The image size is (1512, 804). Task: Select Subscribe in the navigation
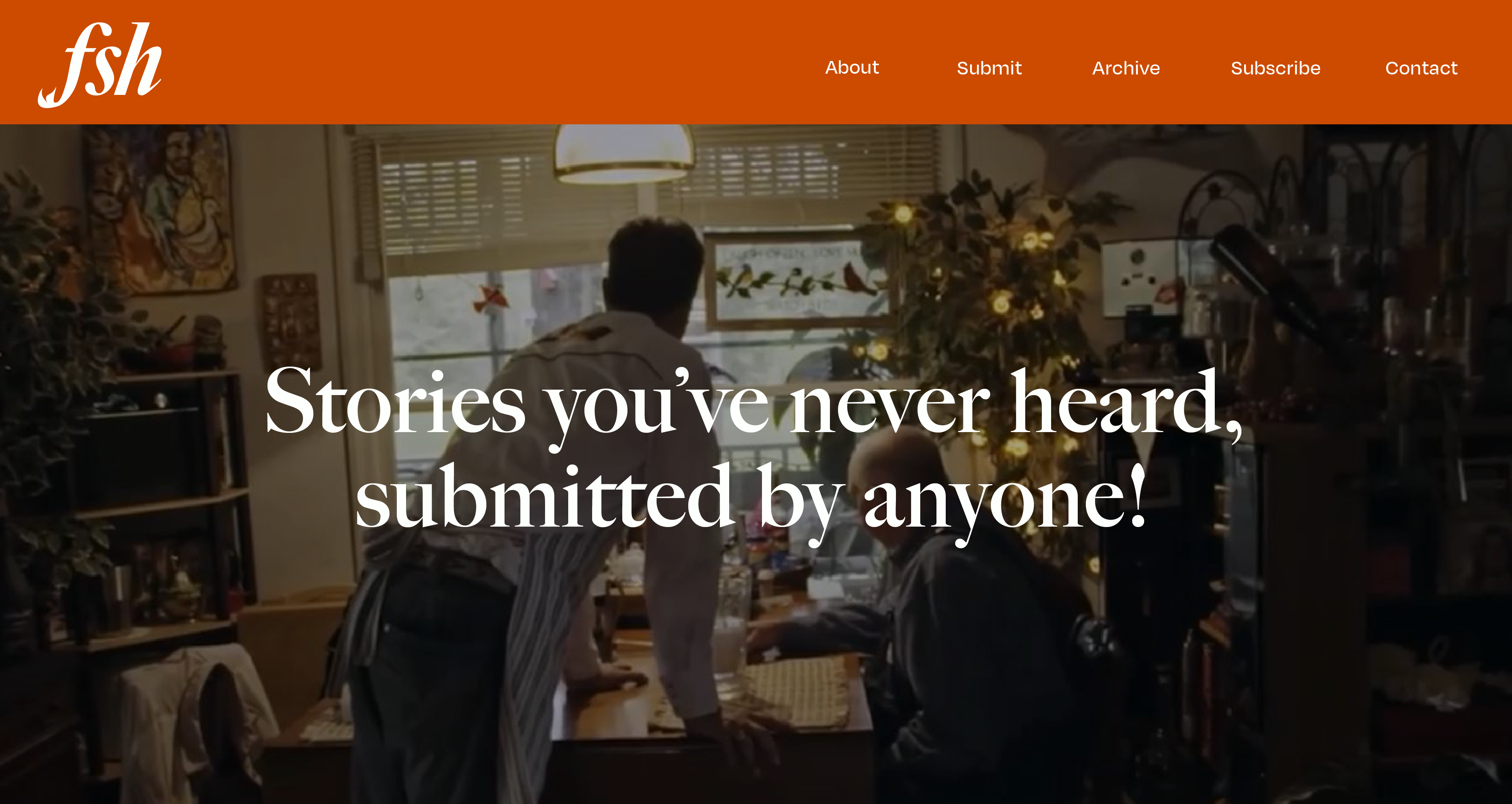coord(1275,68)
